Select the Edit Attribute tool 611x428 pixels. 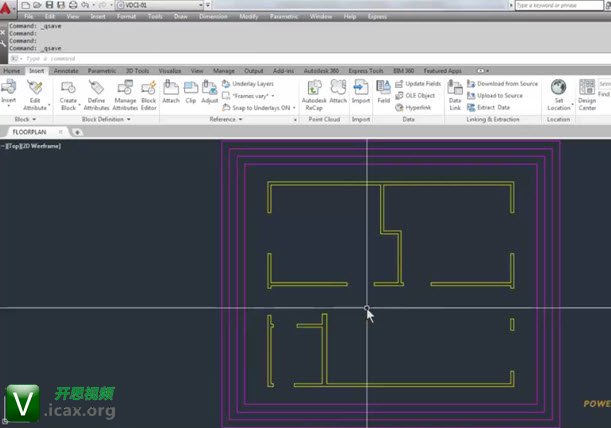[35, 91]
